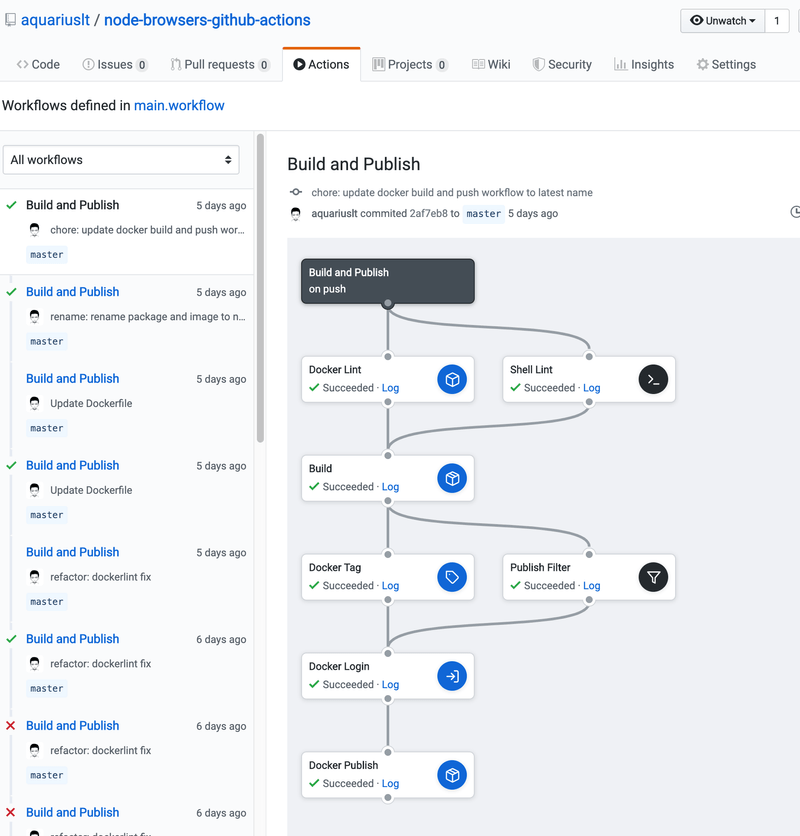Click the Build and Publish on push node
Viewport: 800px width, 836px height.
[x=388, y=281]
